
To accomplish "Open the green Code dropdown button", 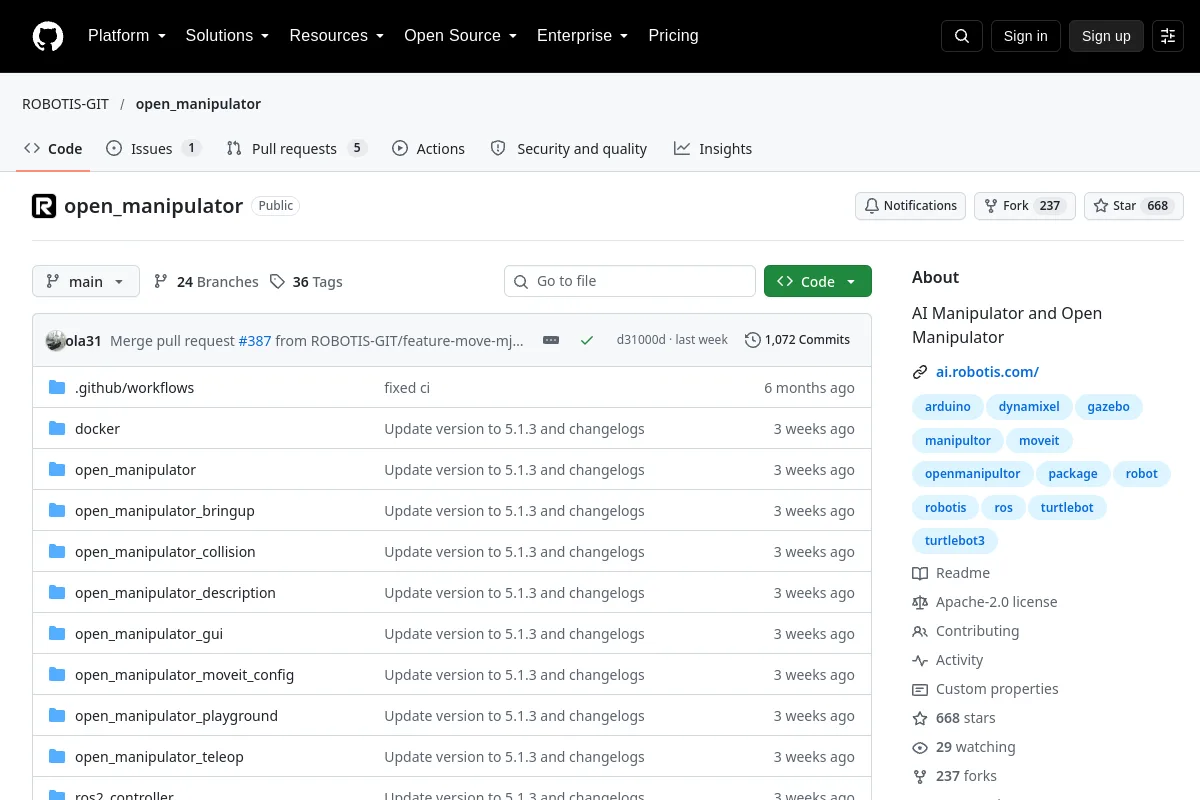I will [818, 282].
